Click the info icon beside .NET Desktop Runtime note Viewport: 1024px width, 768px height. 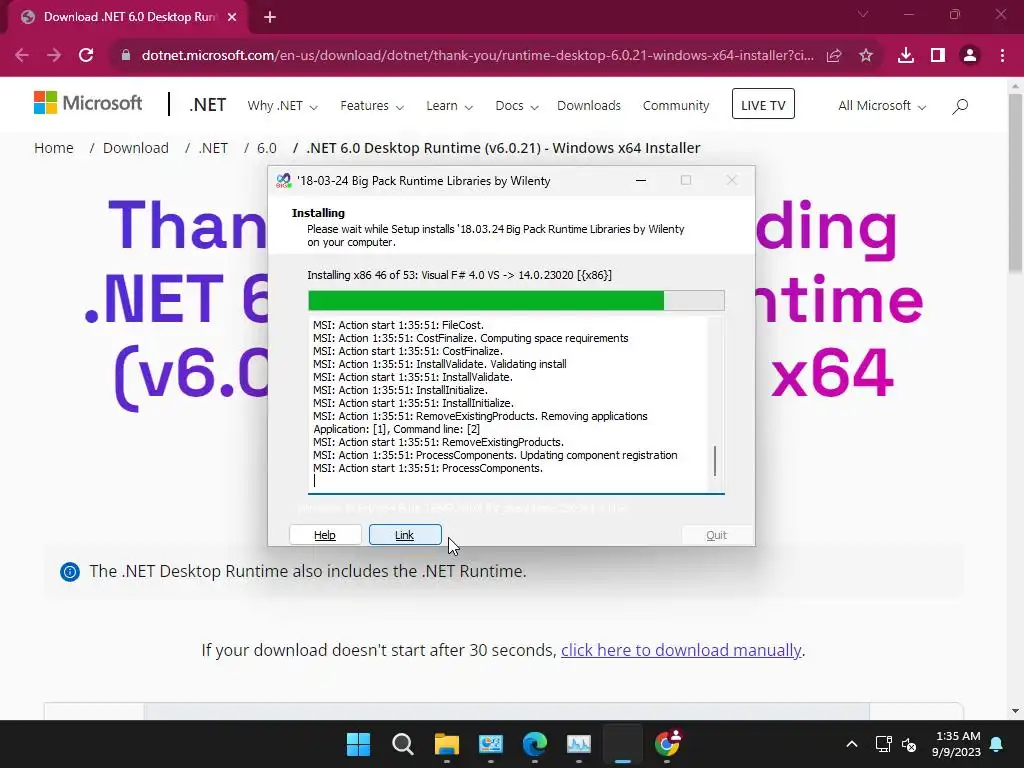click(70, 572)
